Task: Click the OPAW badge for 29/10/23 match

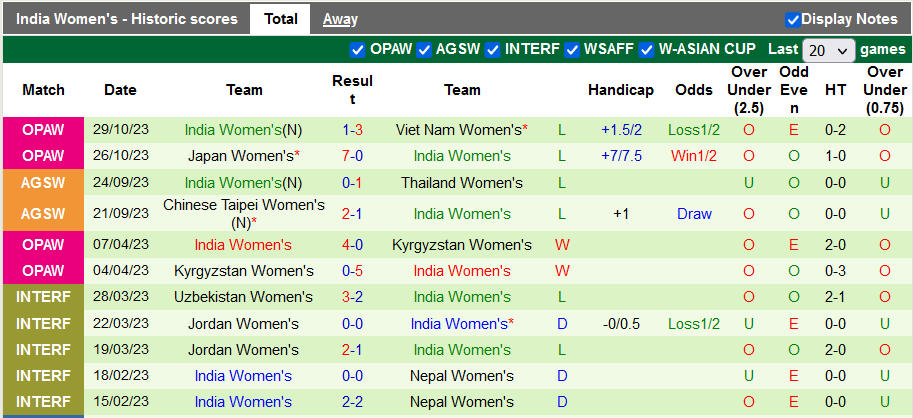Action: coord(43,130)
